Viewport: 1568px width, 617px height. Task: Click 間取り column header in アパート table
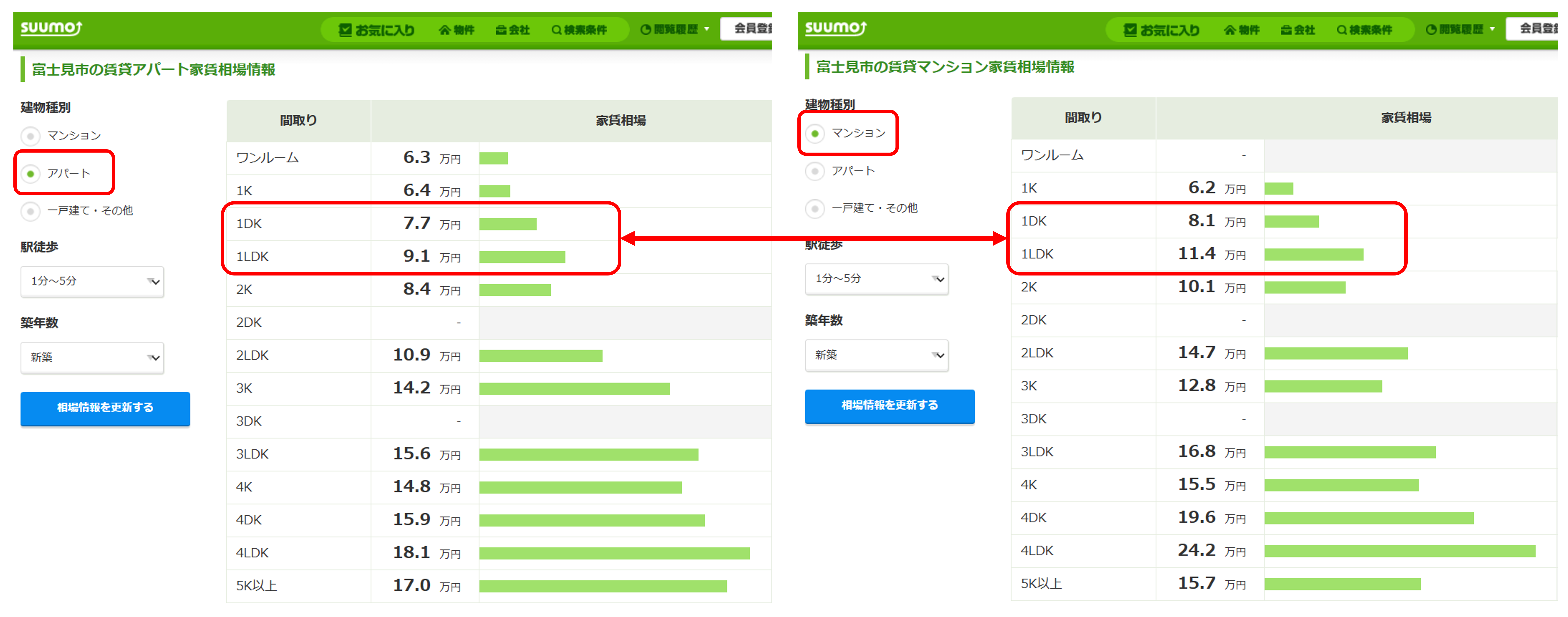(x=298, y=121)
